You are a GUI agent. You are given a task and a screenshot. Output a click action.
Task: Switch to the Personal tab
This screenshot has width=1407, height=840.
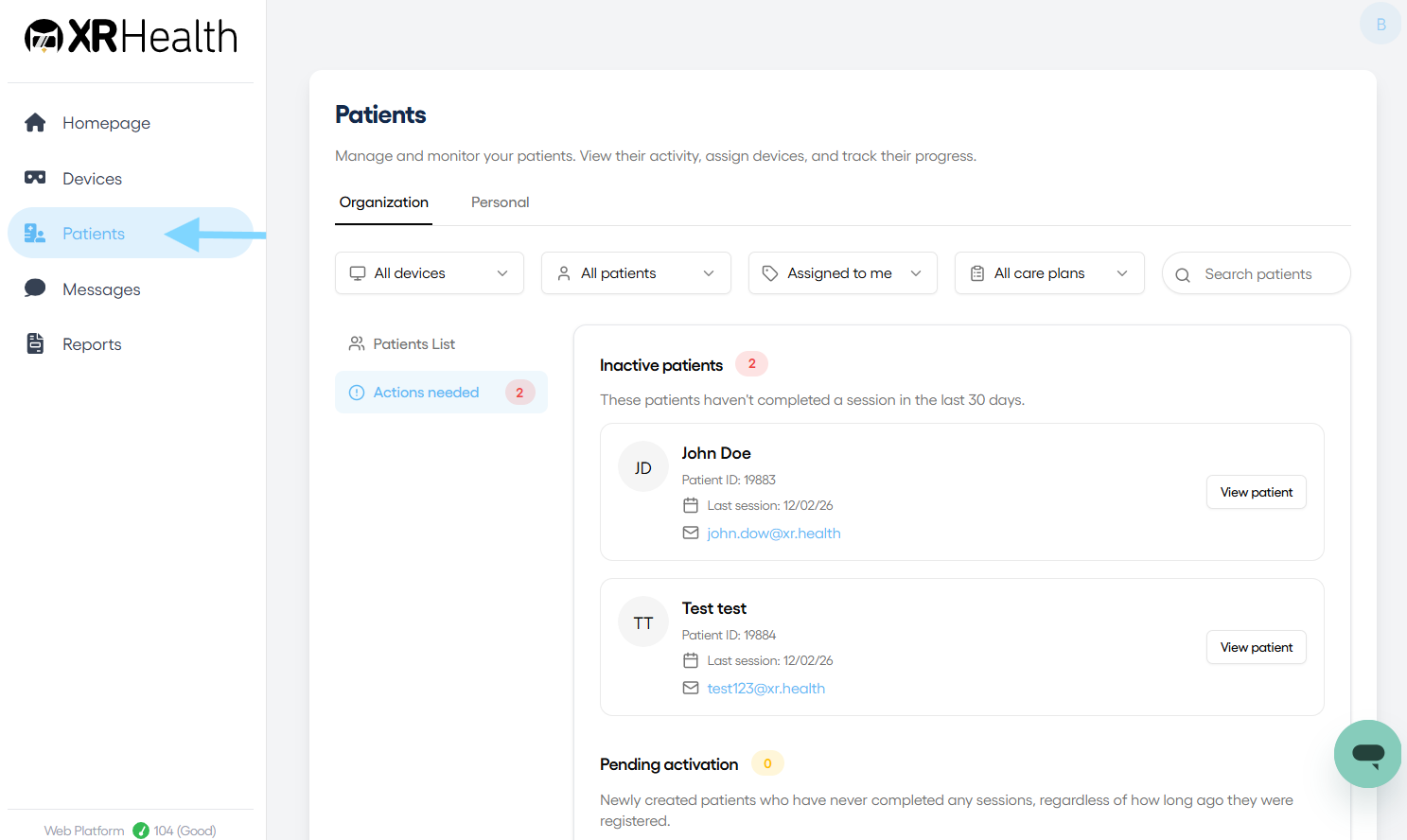pos(501,202)
